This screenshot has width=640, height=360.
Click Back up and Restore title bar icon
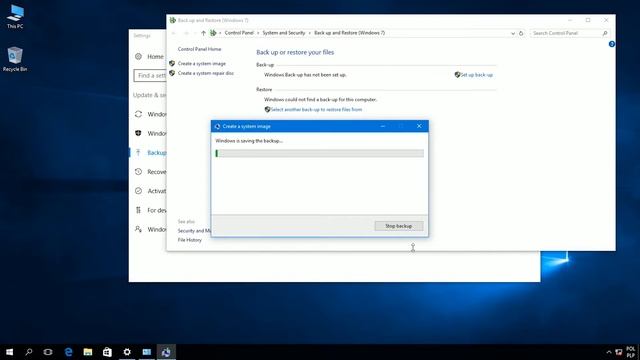(x=173, y=20)
